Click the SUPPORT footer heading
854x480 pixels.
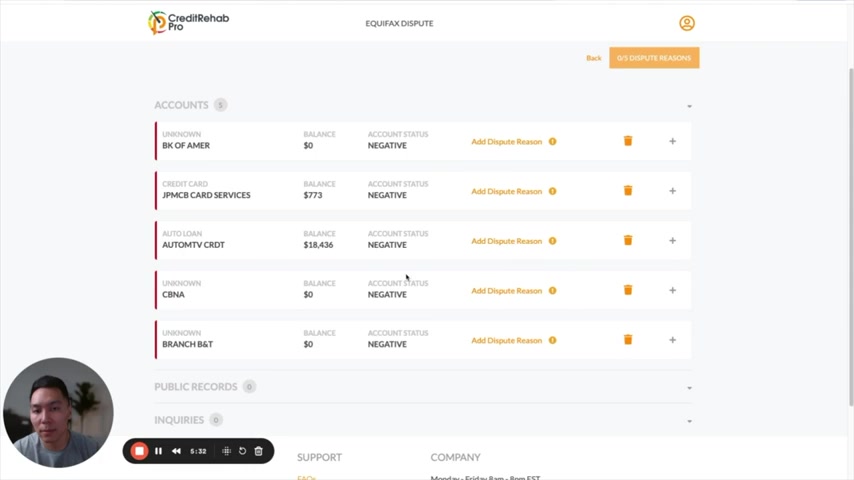[x=319, y=458]
